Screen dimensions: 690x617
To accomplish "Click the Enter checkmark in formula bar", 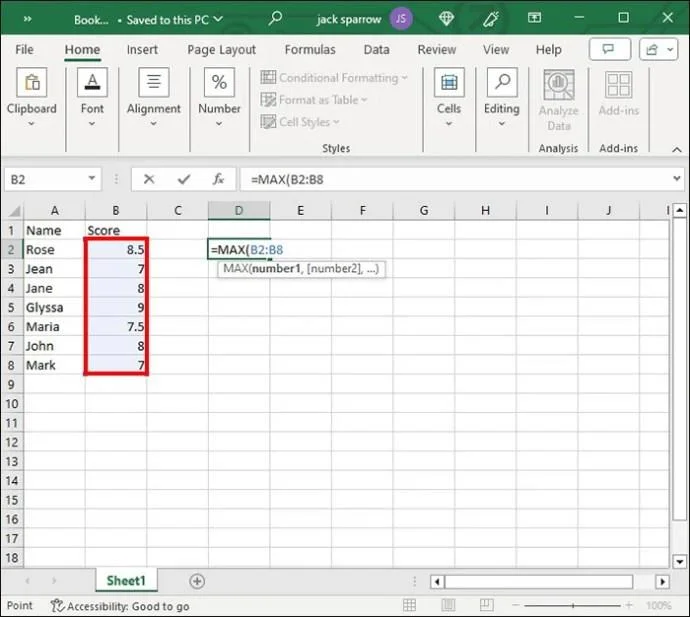I will tap(183, 180).
